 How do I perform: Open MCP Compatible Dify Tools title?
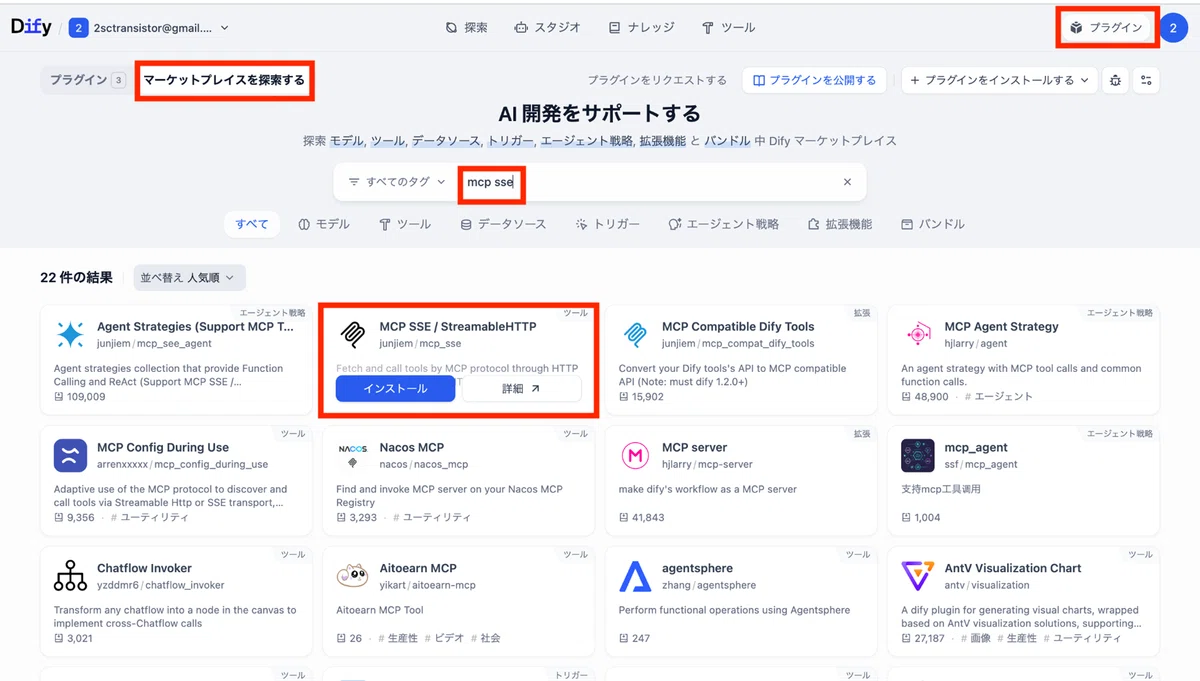tap(738, 326)
